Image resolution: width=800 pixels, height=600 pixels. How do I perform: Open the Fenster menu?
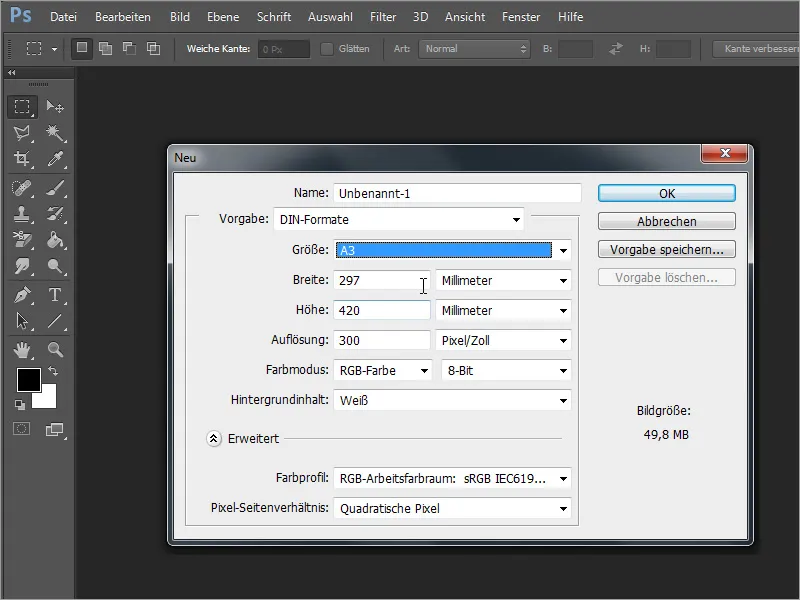[x=521, y=16]
